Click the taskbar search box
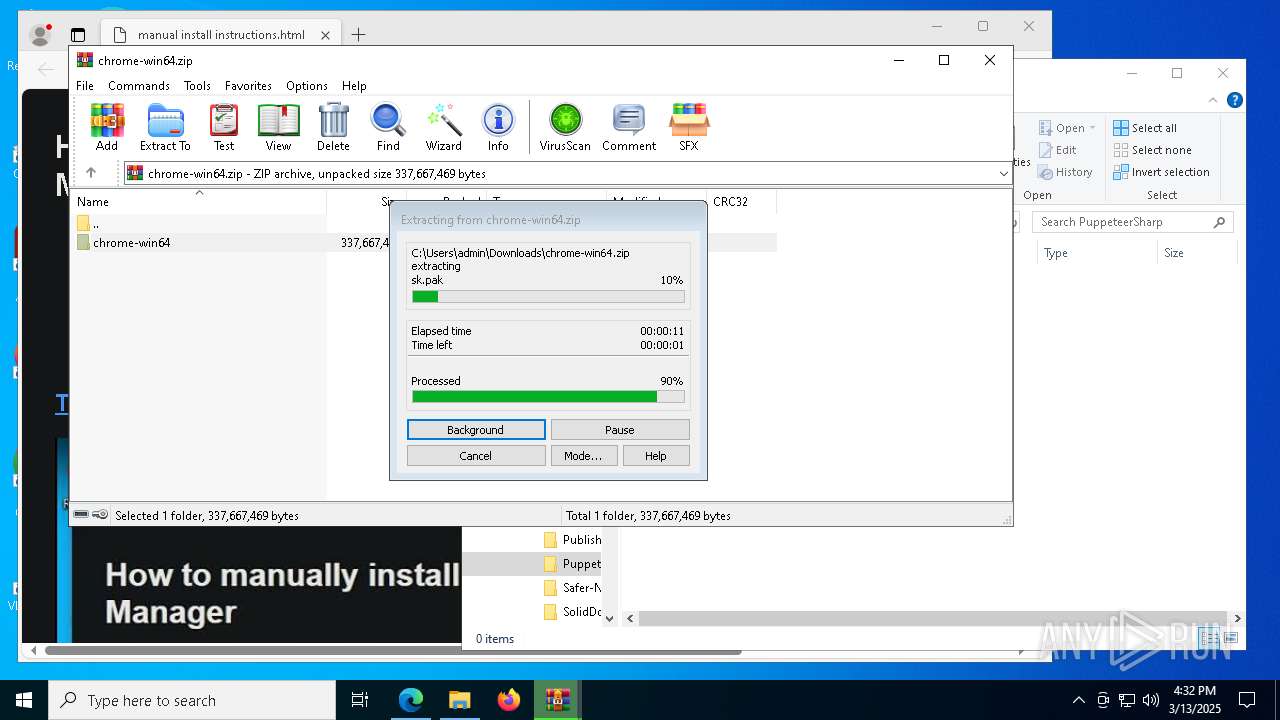 tap(192, 700)
